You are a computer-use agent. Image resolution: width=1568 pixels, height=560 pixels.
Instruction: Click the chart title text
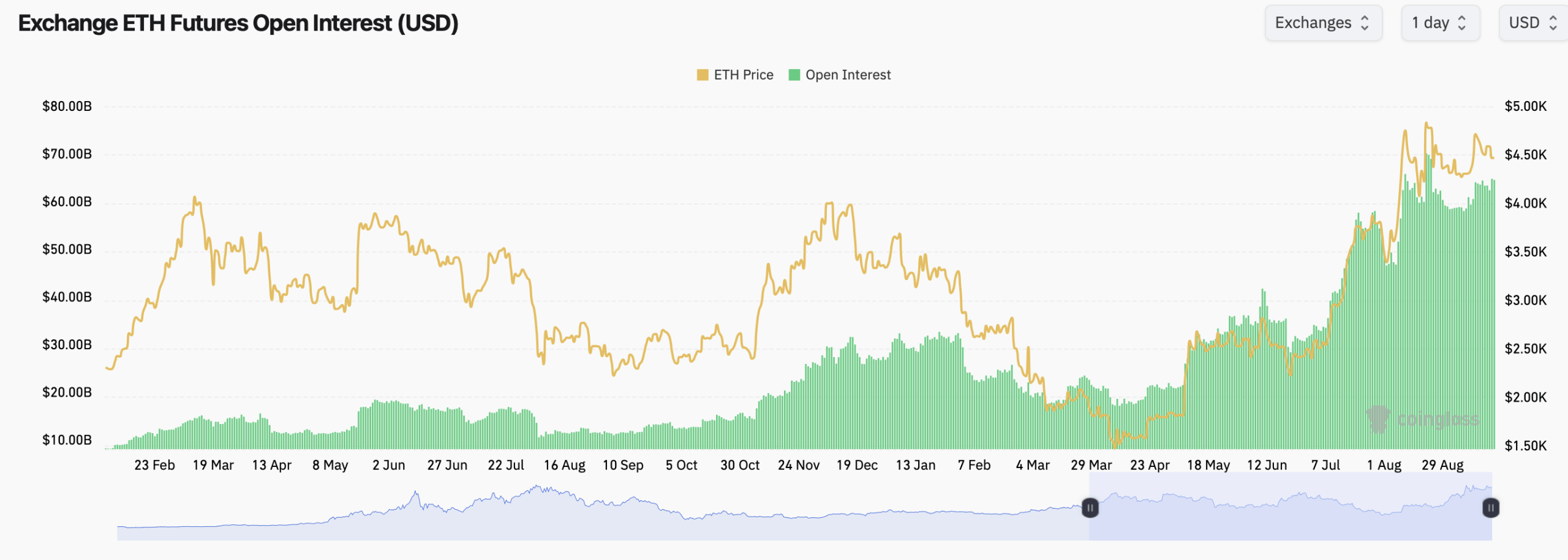(238, 25)
